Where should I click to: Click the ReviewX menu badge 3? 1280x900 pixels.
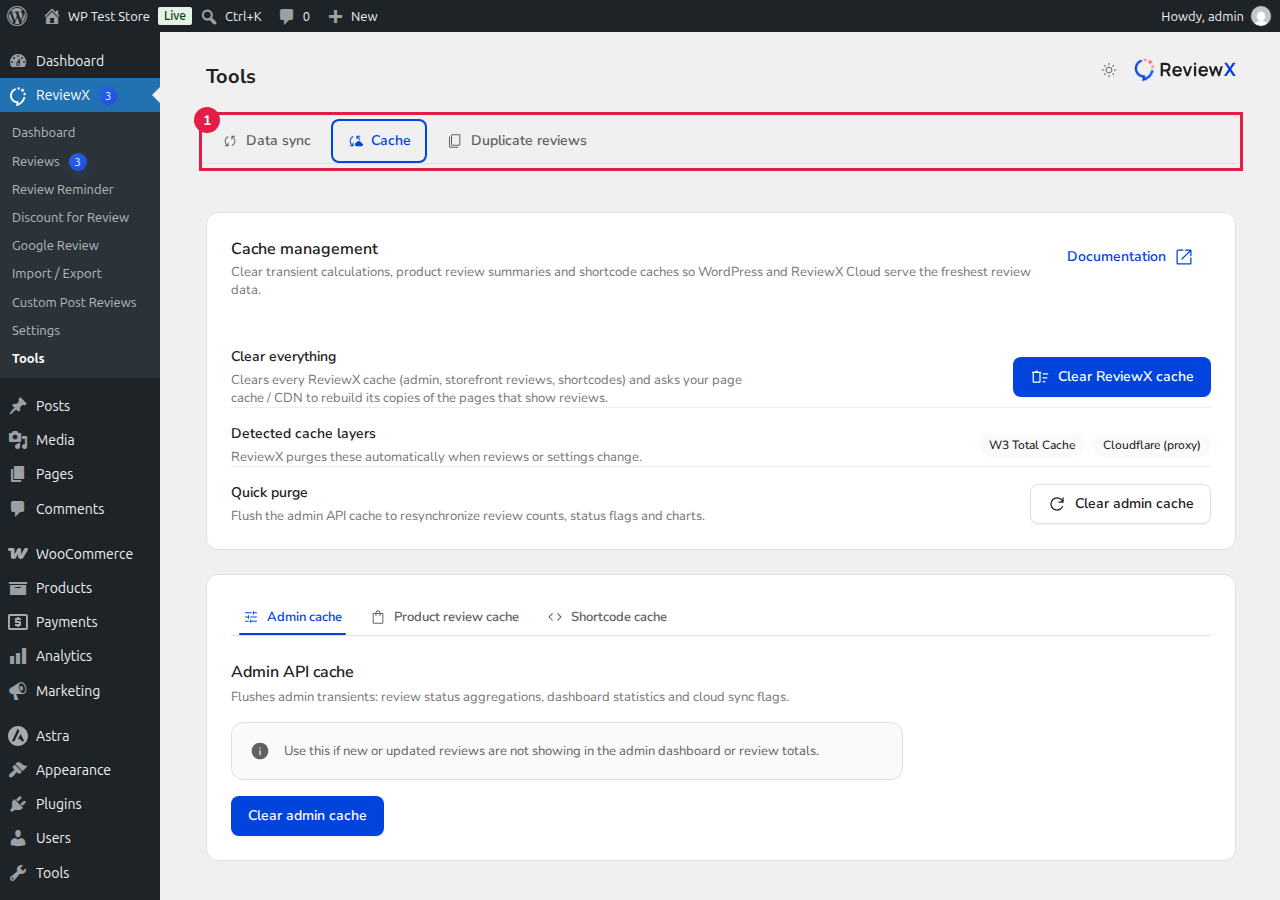pyautogui.click(x=108, y=96)
